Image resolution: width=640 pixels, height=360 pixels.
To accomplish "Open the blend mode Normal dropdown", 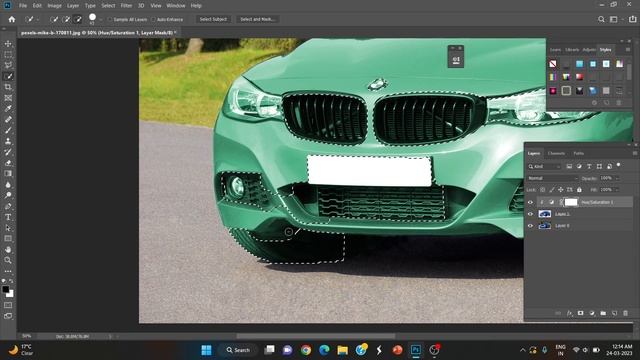I will pos(552,178).
